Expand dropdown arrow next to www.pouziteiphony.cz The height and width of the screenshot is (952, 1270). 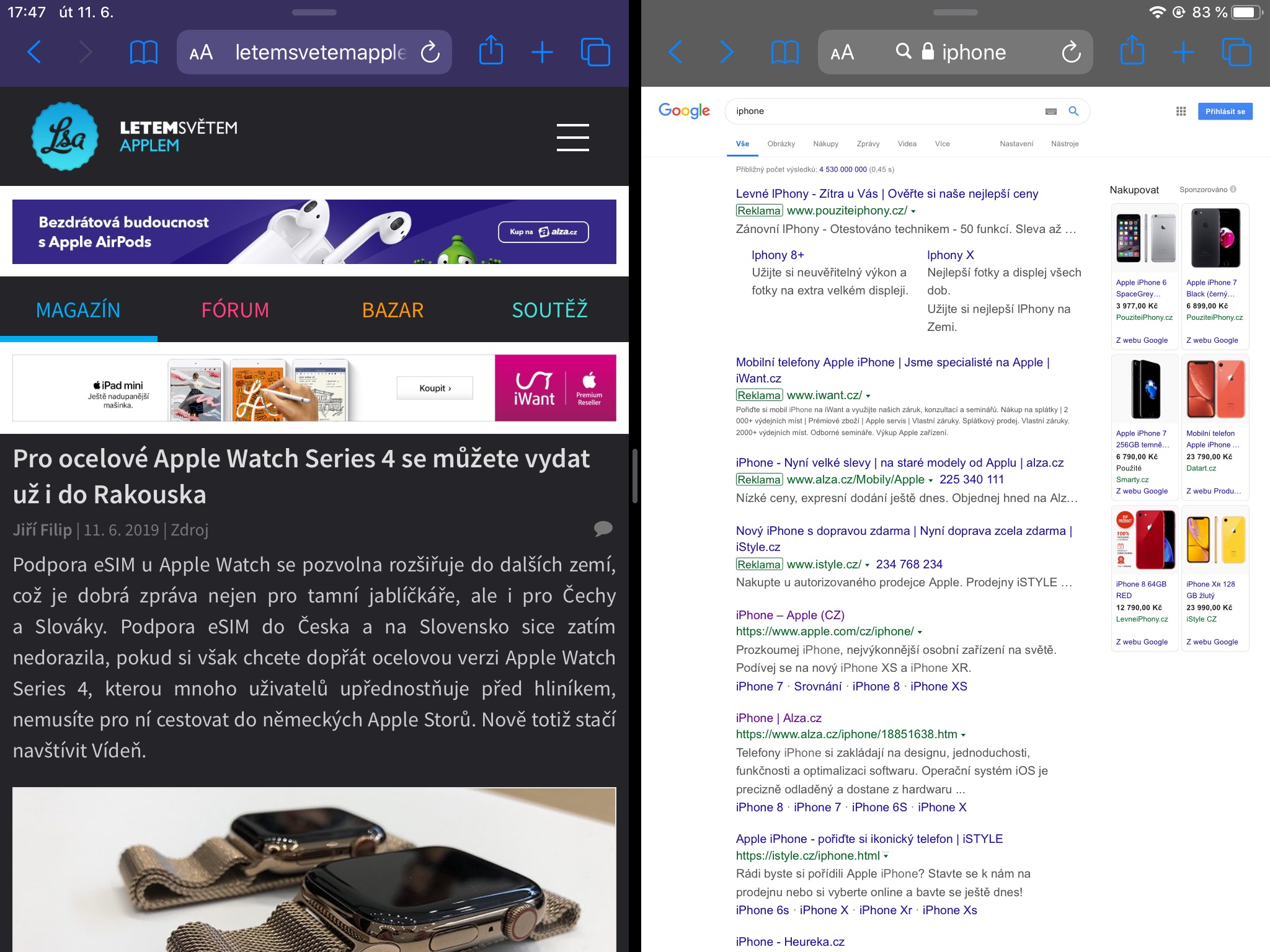(913, 212)
